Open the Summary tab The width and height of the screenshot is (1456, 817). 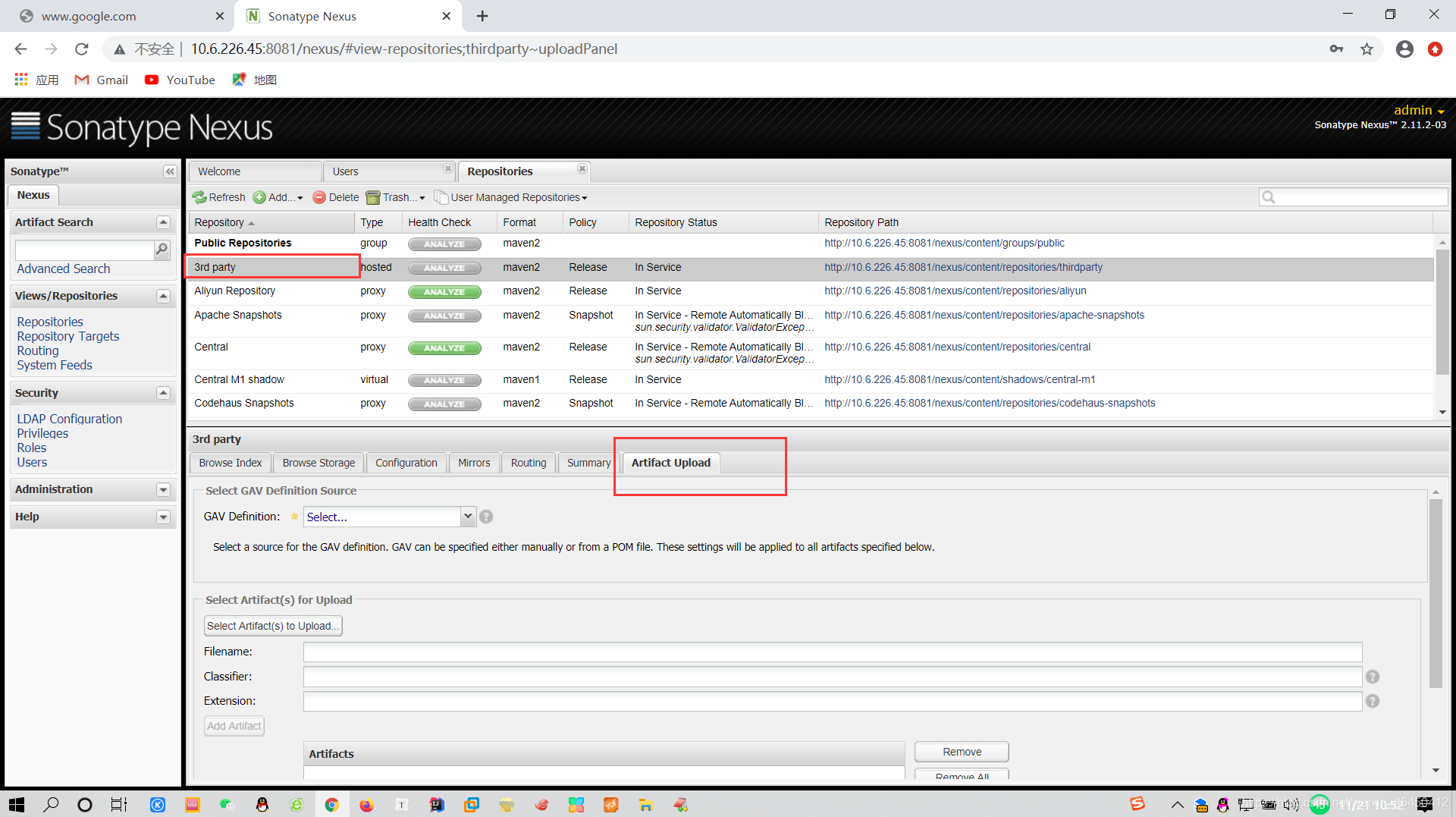(x=588, y=463)
